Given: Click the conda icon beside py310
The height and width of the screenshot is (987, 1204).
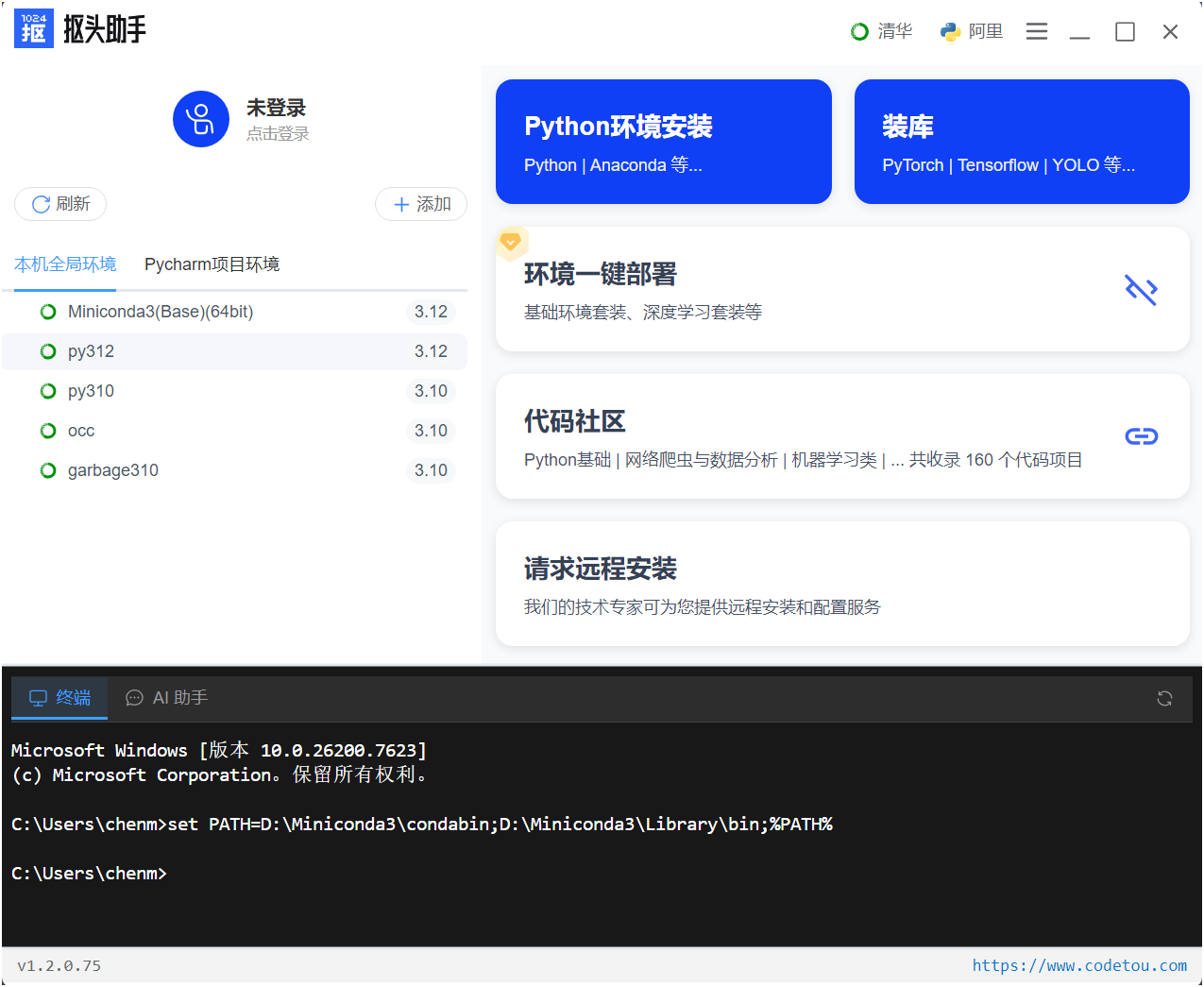Looking at the screenshot, I should 48,391.
